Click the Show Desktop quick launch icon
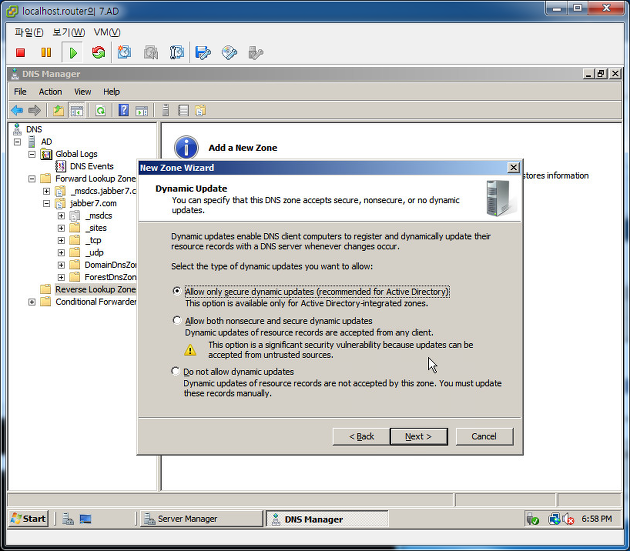The width and height of the screenshot is (630, 551). tap(85, 519)
